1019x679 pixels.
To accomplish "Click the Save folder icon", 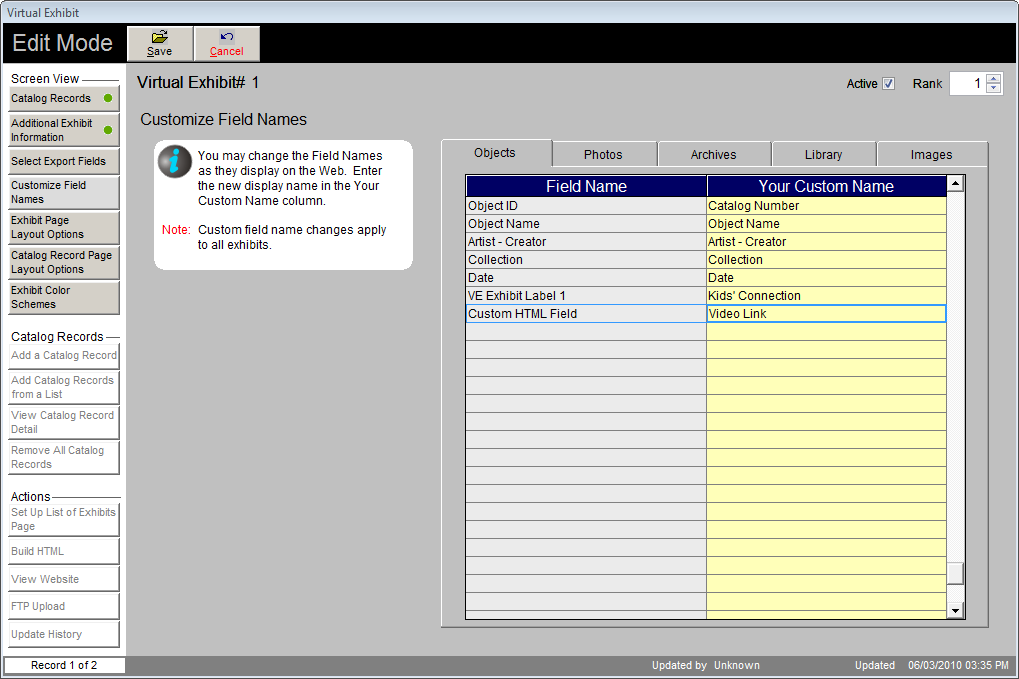I will tap(160, 37).
